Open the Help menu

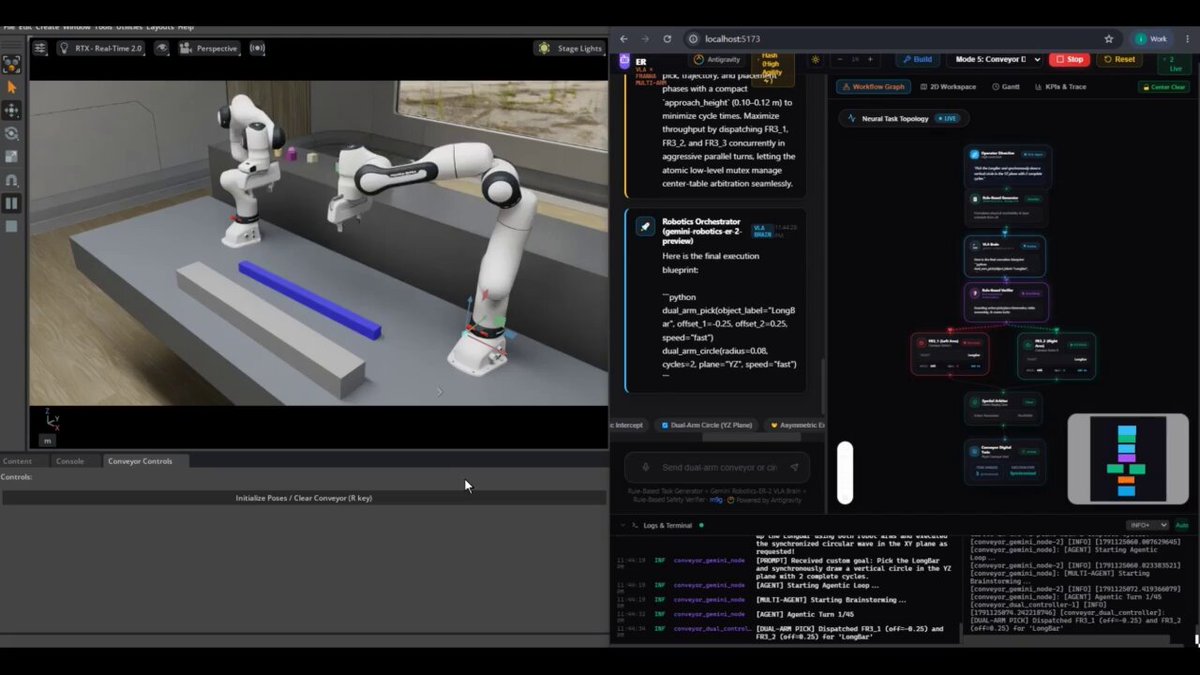click(x=186, y=27)
